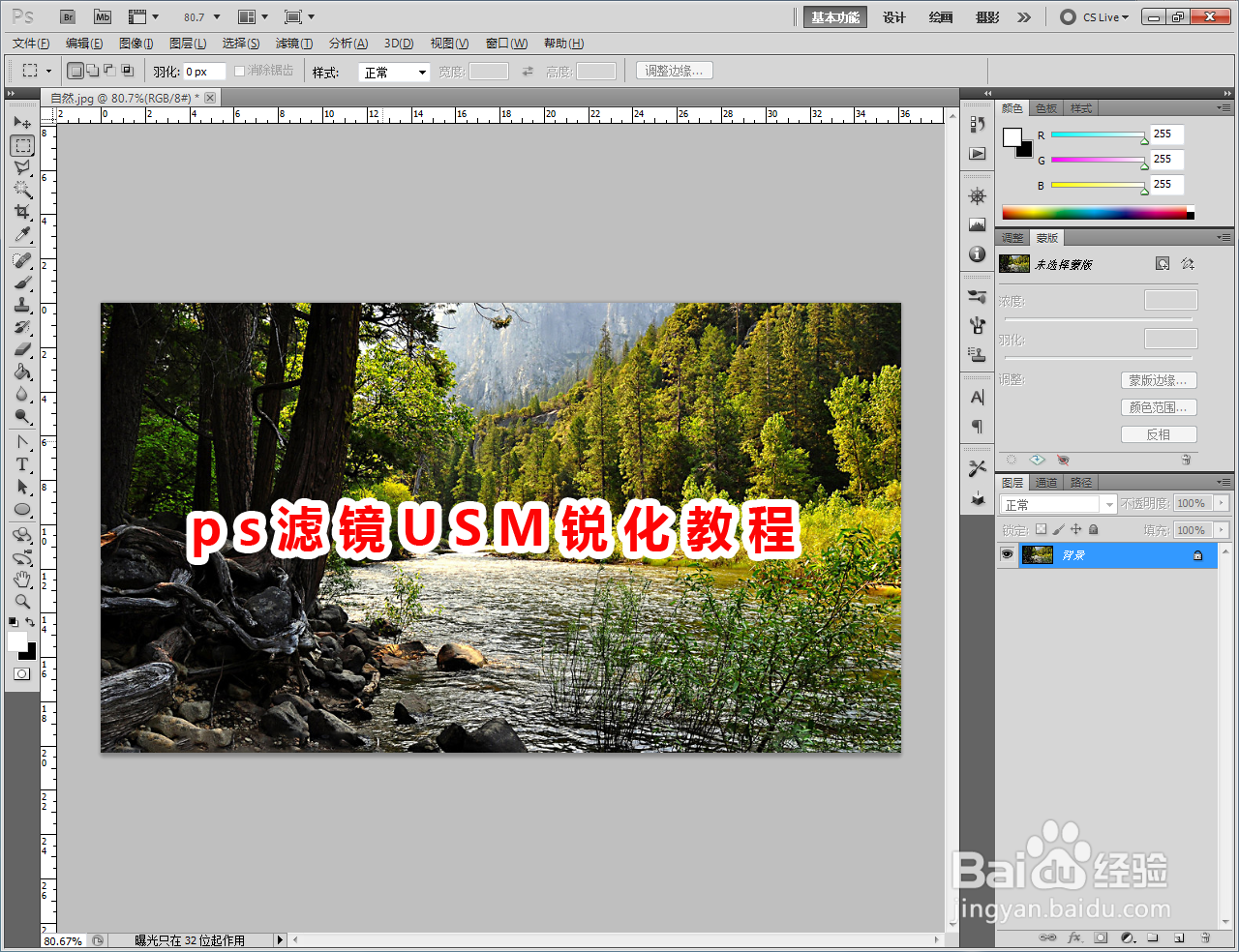Click the 调整边缘 button
1239x952 pixels.
[674, 70]
